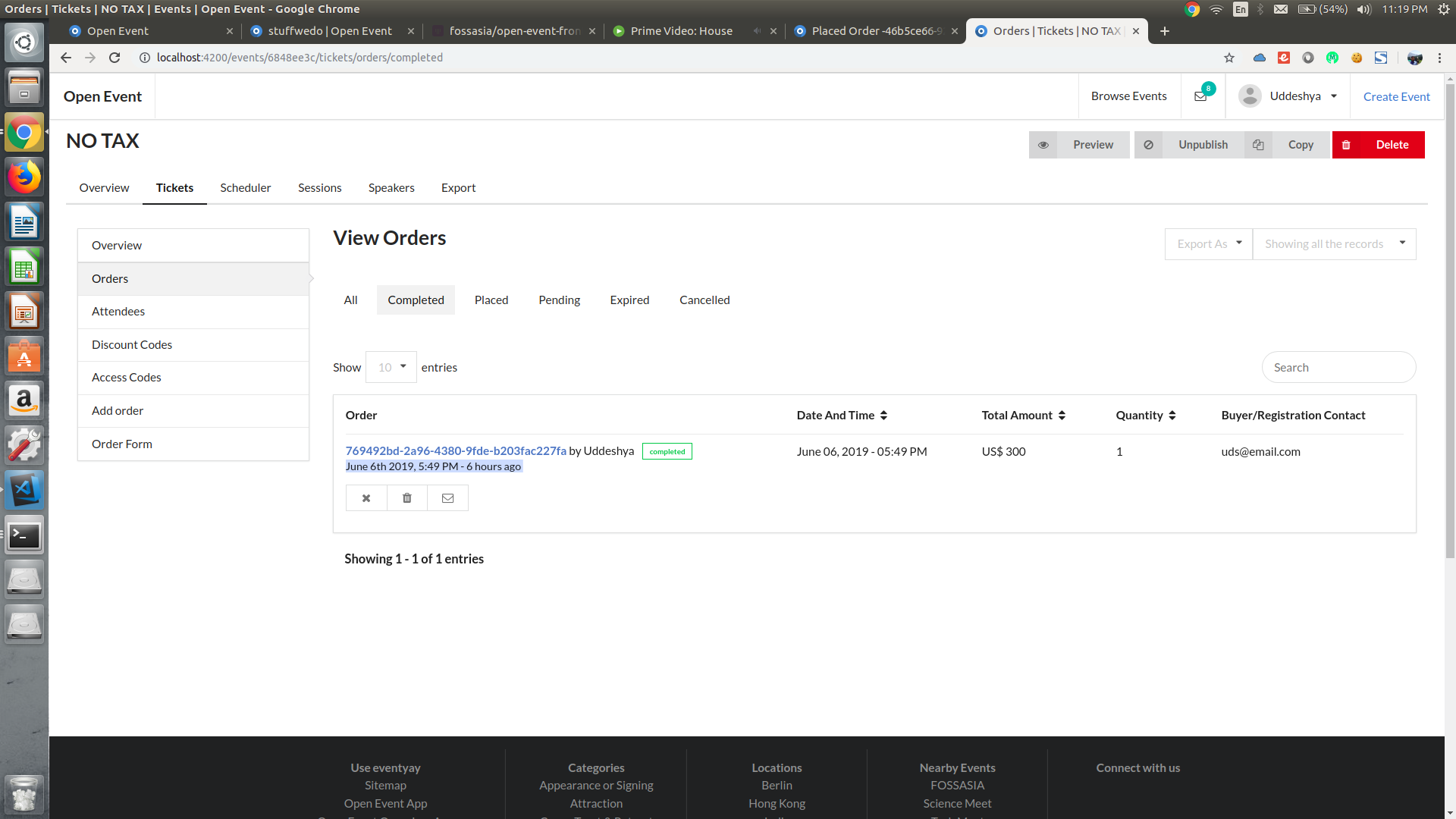Click the orders Search field
The height and width of the screenshot is (819, 1456).
pos(1338,367)
